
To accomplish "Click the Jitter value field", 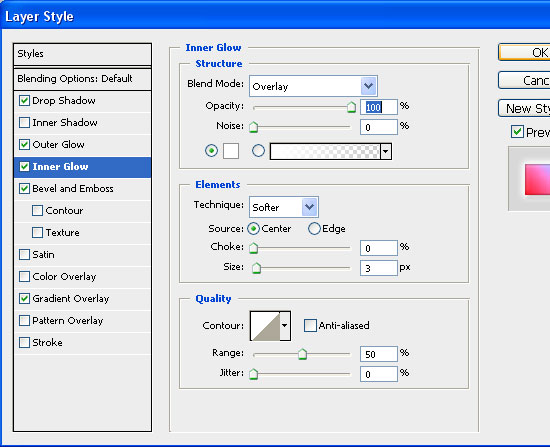I will (379, 374).
